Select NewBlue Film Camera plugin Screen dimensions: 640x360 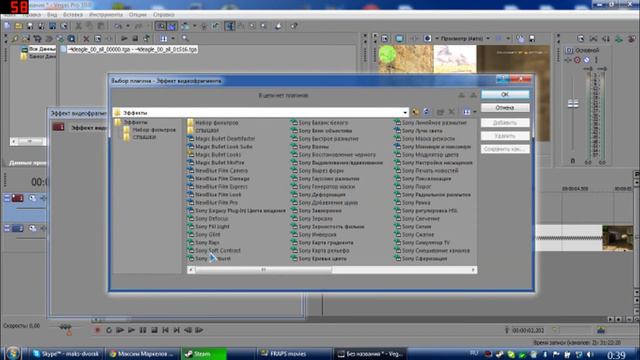point(221,171)
